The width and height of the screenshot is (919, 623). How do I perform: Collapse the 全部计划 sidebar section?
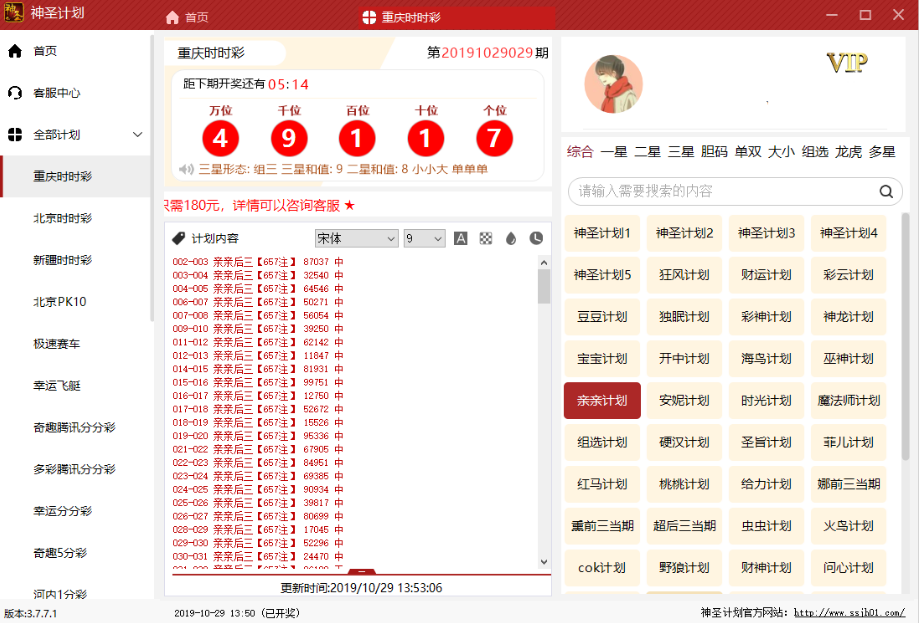click(138, 135)
